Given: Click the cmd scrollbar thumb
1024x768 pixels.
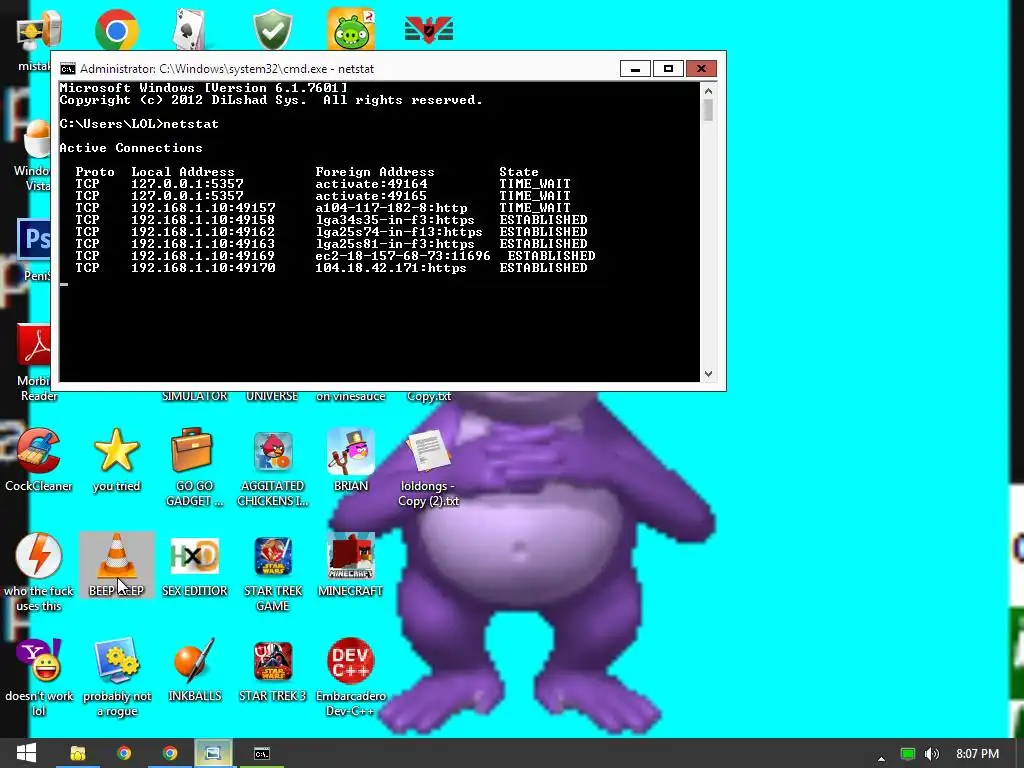Looking at the screenshot, I should pos(709,110).
